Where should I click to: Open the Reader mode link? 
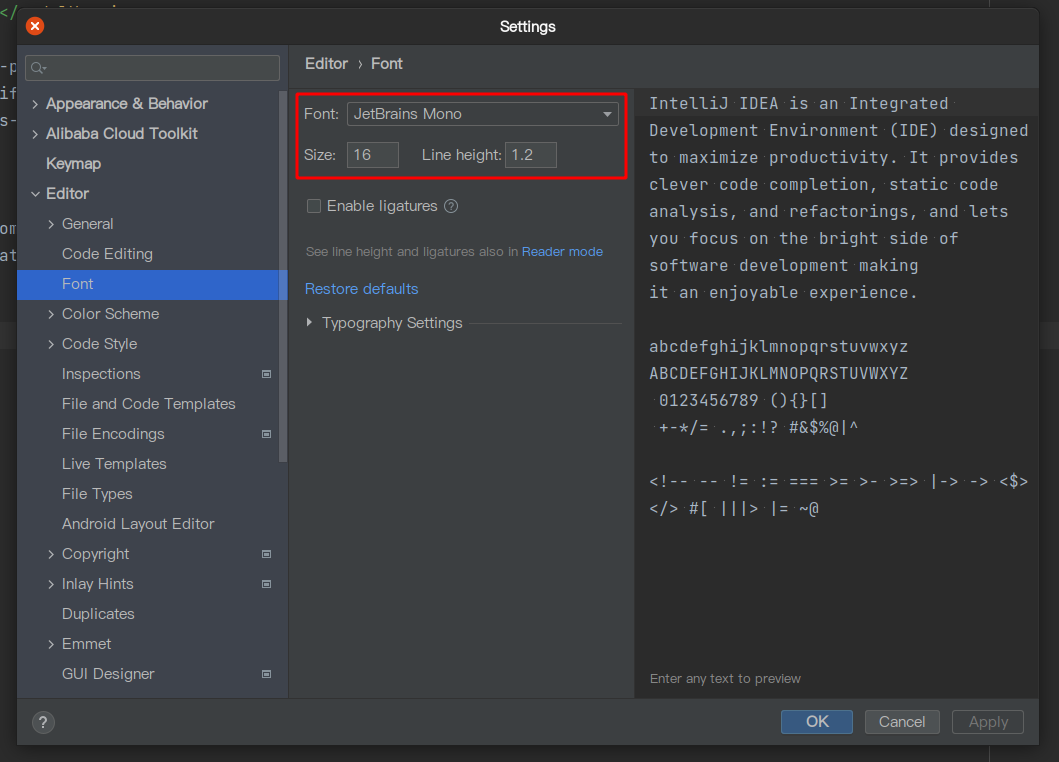(x=562, y=252)
